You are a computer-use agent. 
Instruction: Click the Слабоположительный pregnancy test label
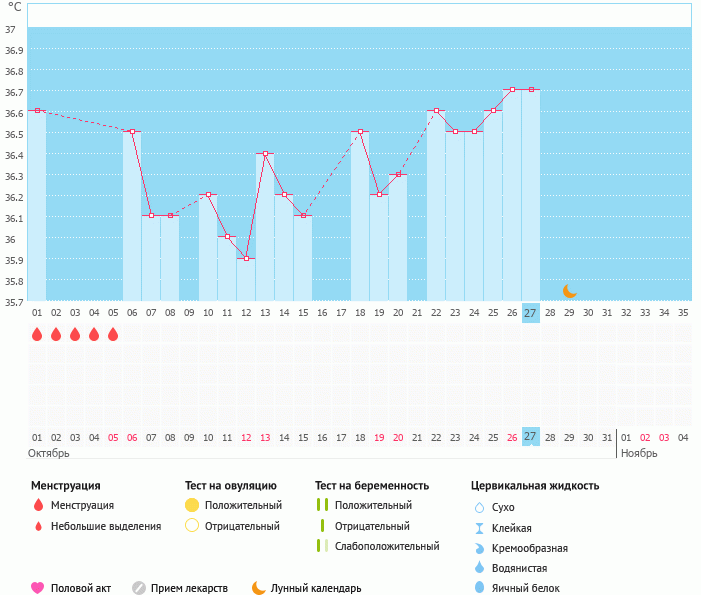click(x=387, y=546)
